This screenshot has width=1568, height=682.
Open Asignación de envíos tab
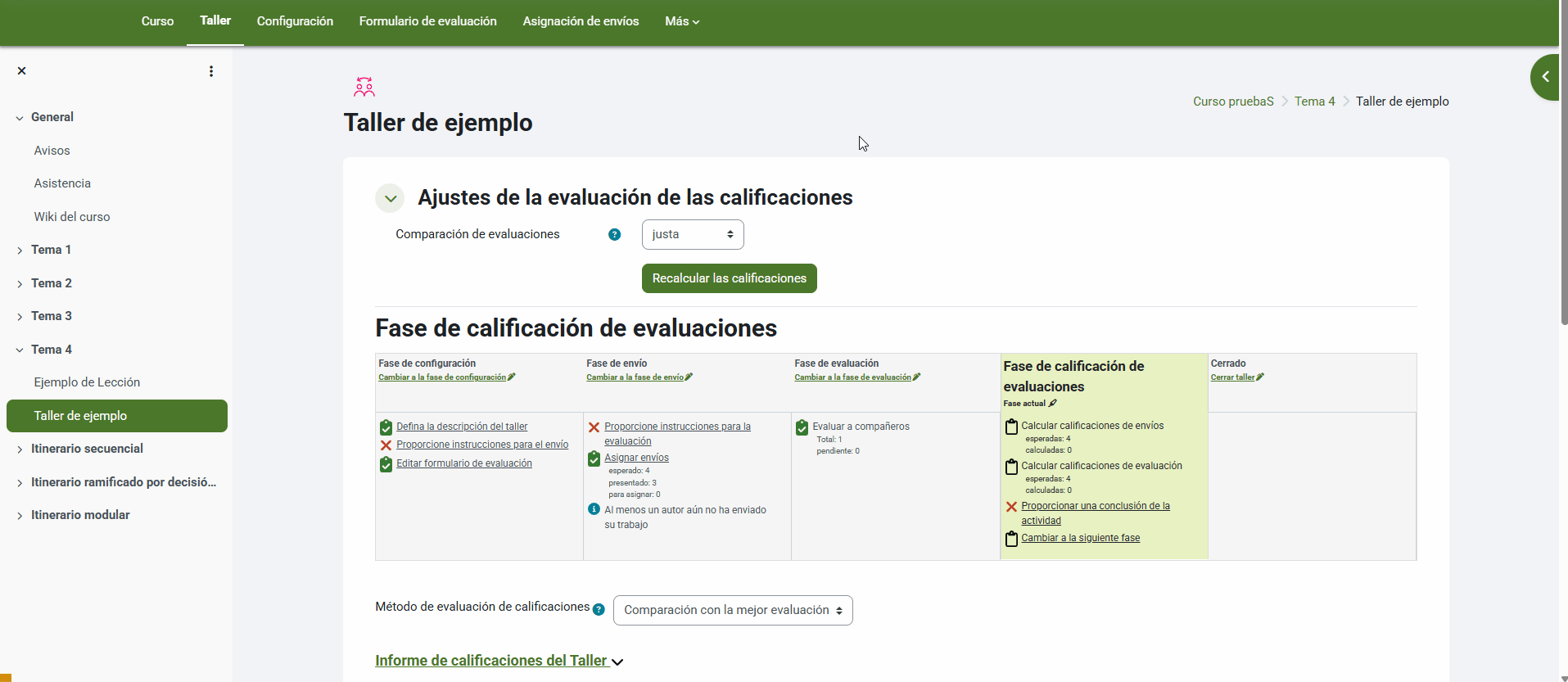tap(581, 21)
